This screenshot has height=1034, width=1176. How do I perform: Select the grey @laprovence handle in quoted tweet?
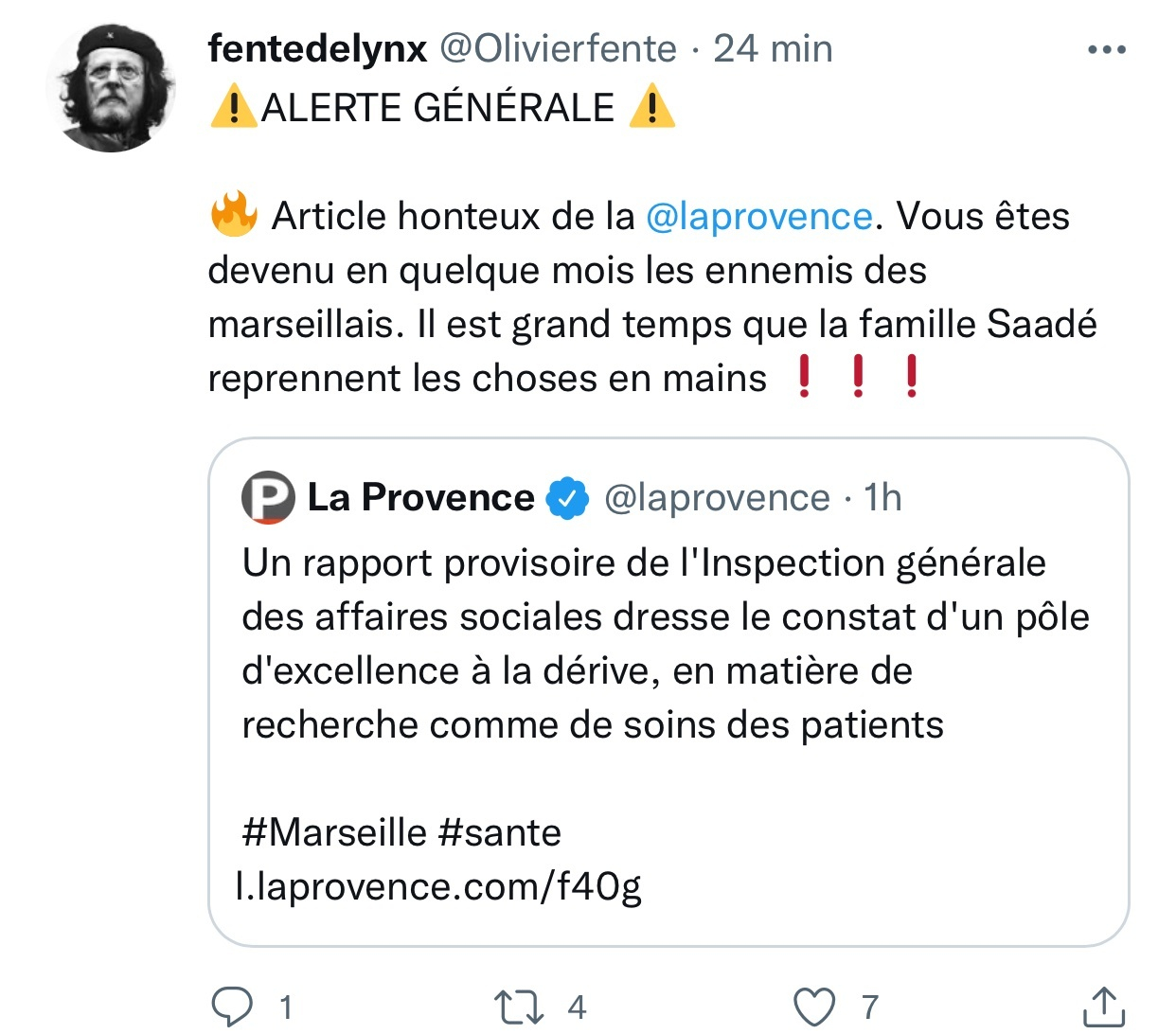(717, 498)
